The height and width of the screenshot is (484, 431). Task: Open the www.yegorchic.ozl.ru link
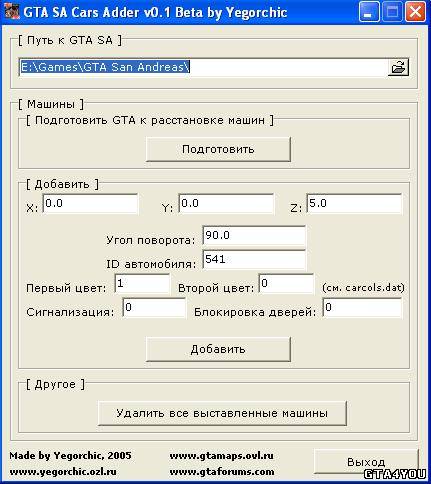(x=63, y=472)
